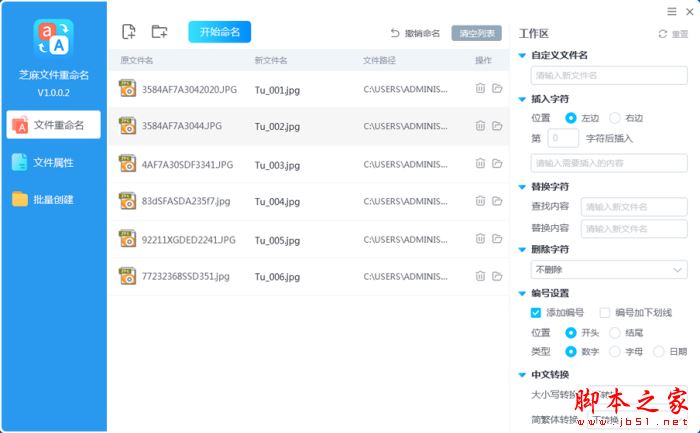Screen dimensions: 700x433
Task: Click the 原文件名 column header
Action: coord(137,60)
